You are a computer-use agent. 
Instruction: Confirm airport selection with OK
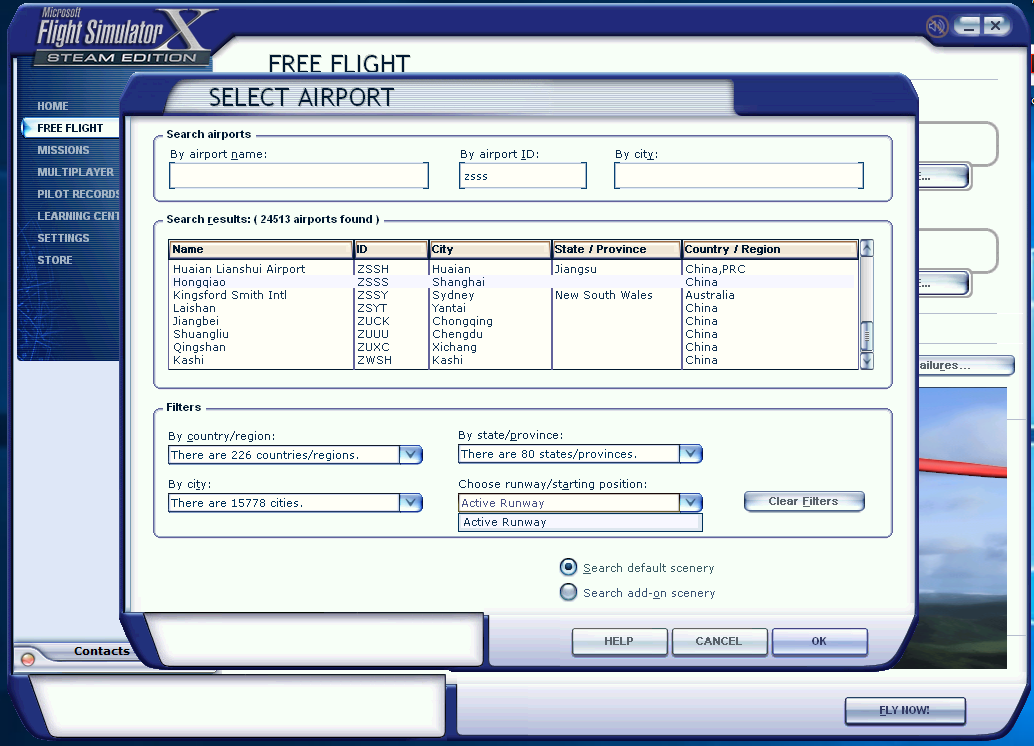tap(819, 641)
